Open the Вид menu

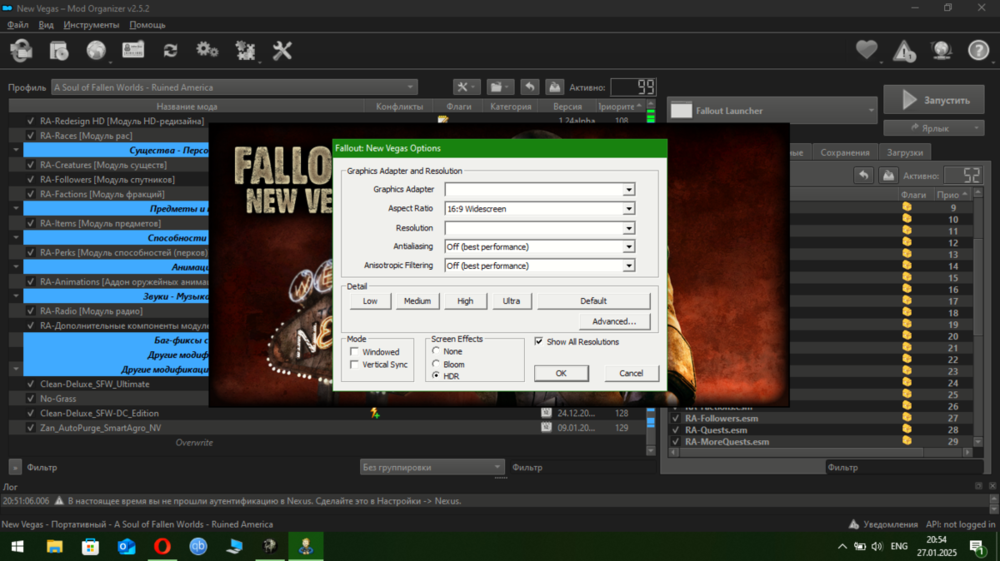click(x=46, y=25)
